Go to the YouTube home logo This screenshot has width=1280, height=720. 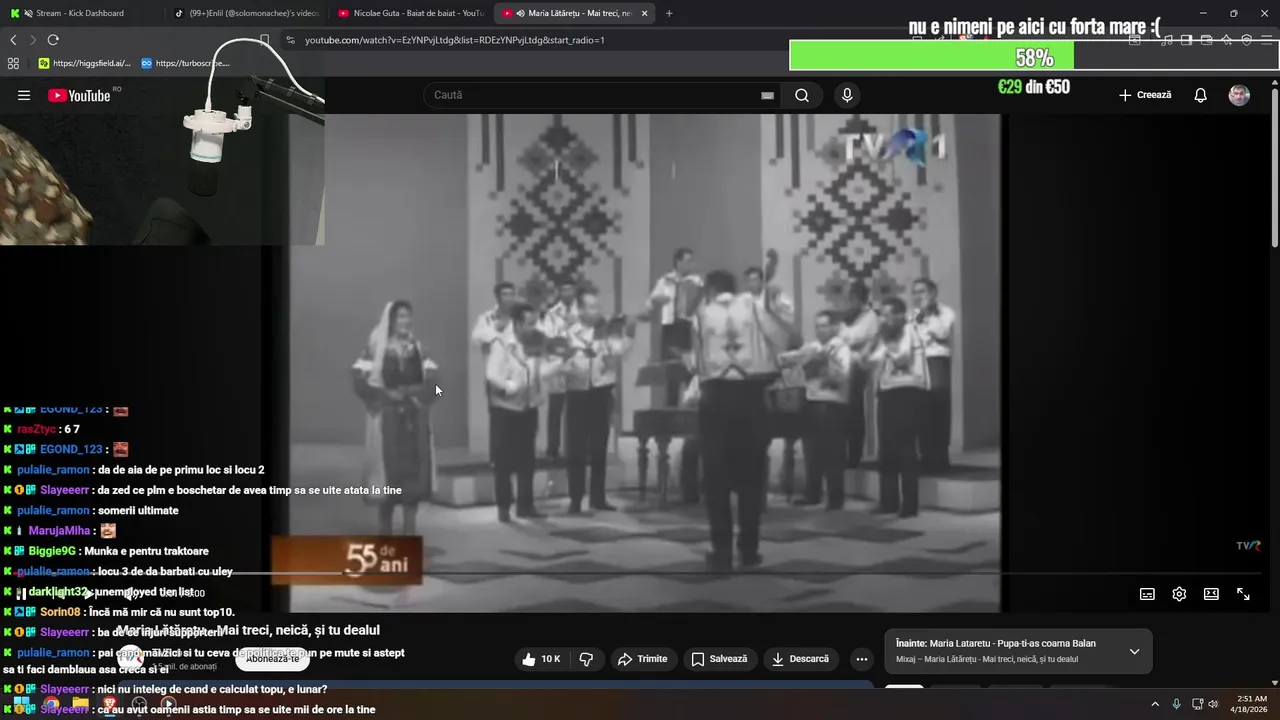coord(79,95)
